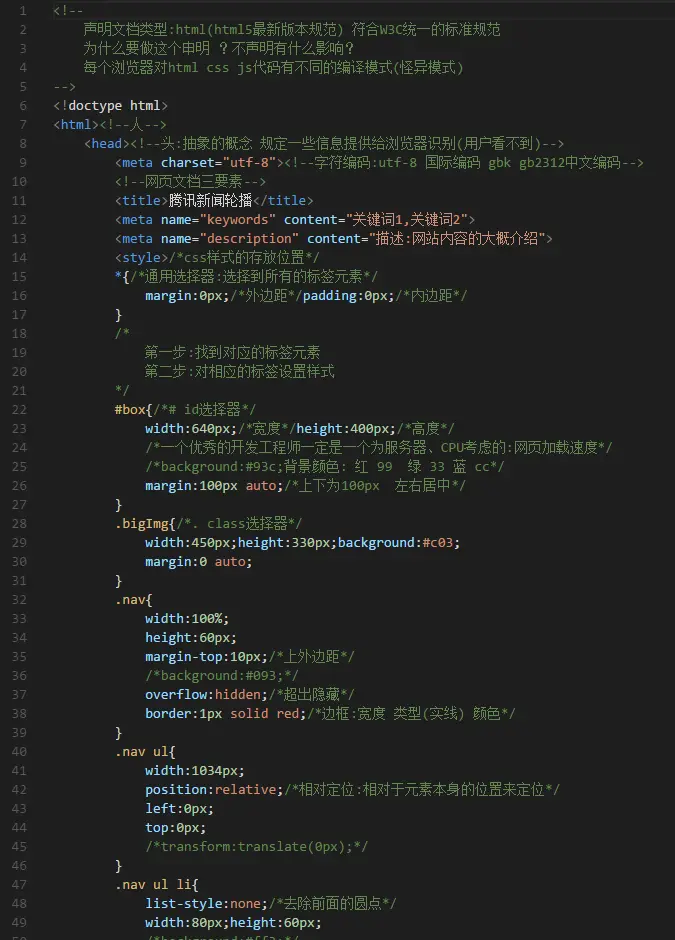
Task: Click the comment '第一步:找到对应的标签元素'
Action: [232, 352]
